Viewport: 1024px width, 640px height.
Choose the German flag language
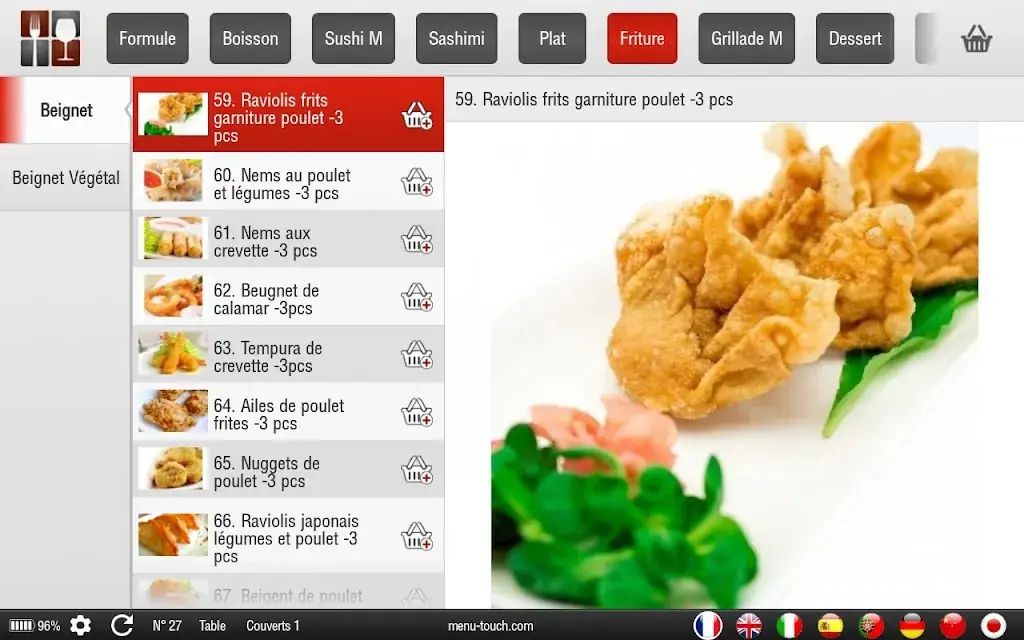(912, 626)
